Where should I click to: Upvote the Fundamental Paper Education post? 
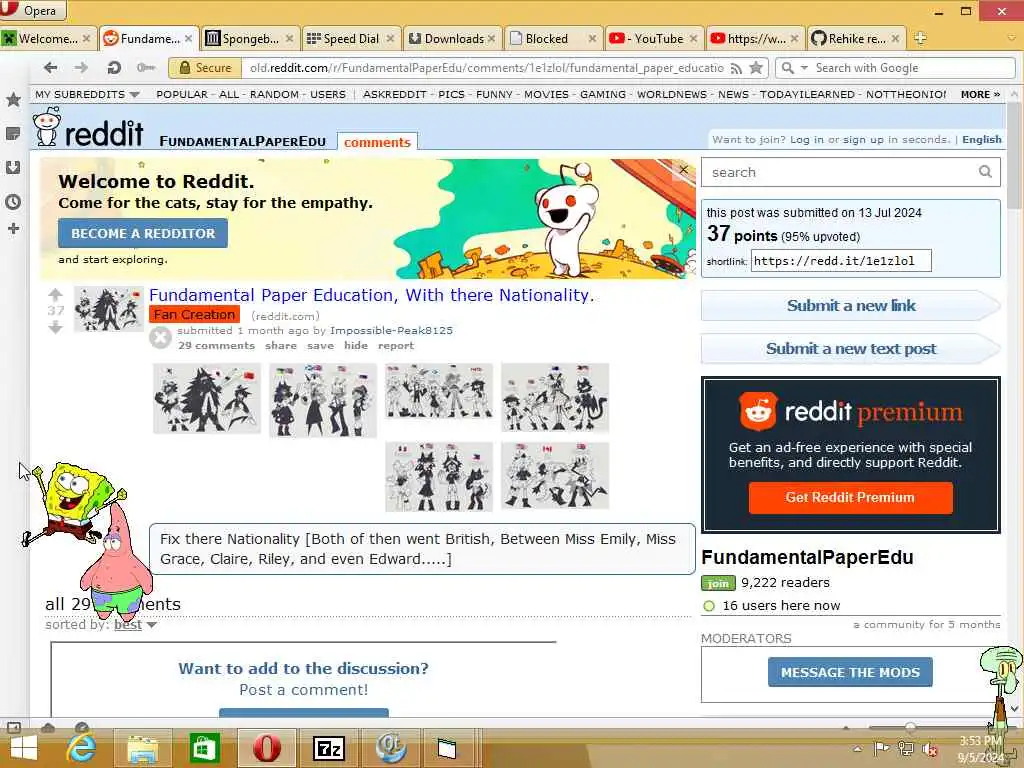[x=56, y=294]
